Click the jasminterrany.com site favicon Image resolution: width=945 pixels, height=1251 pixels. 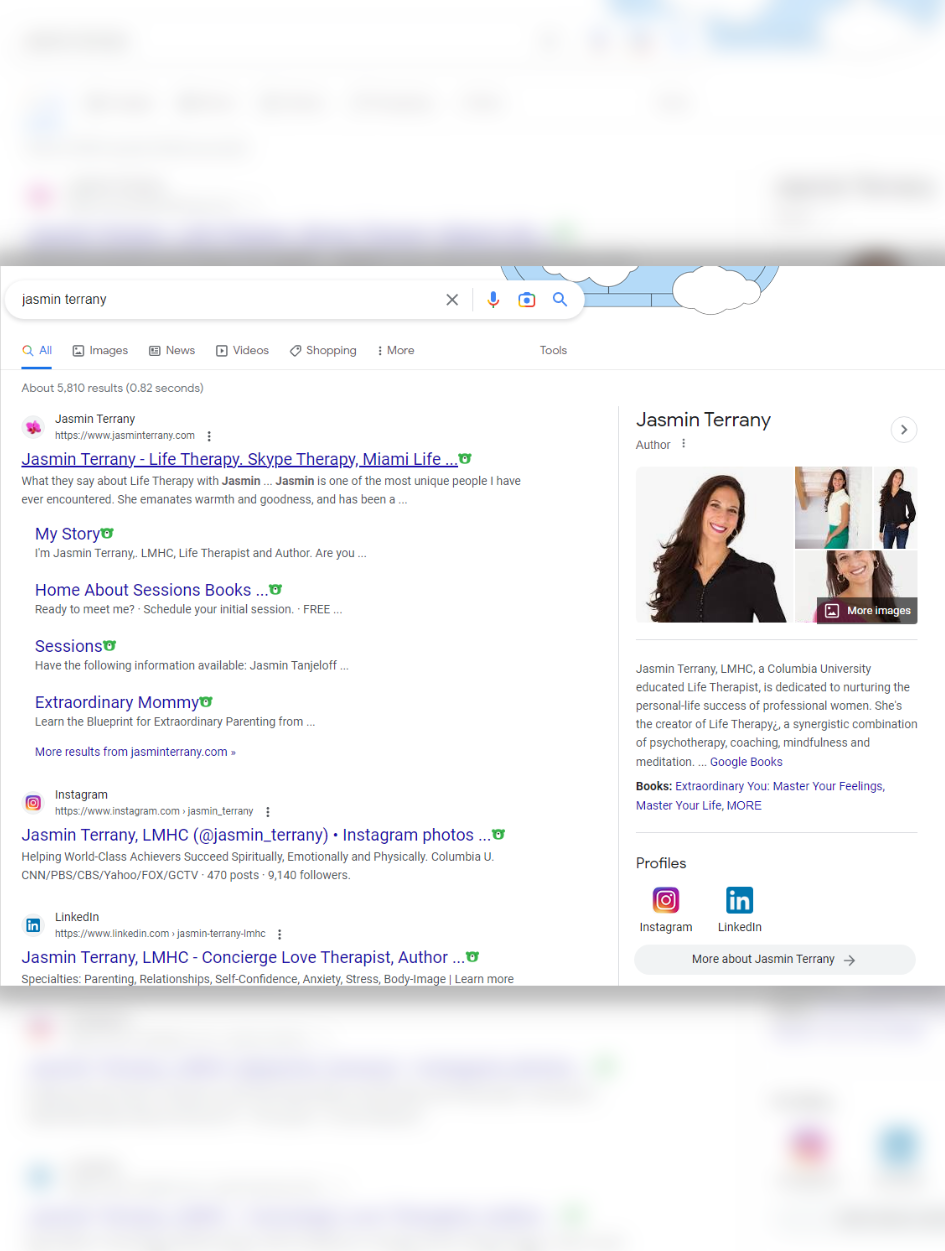pyautogui.click(x=34, y=427)
